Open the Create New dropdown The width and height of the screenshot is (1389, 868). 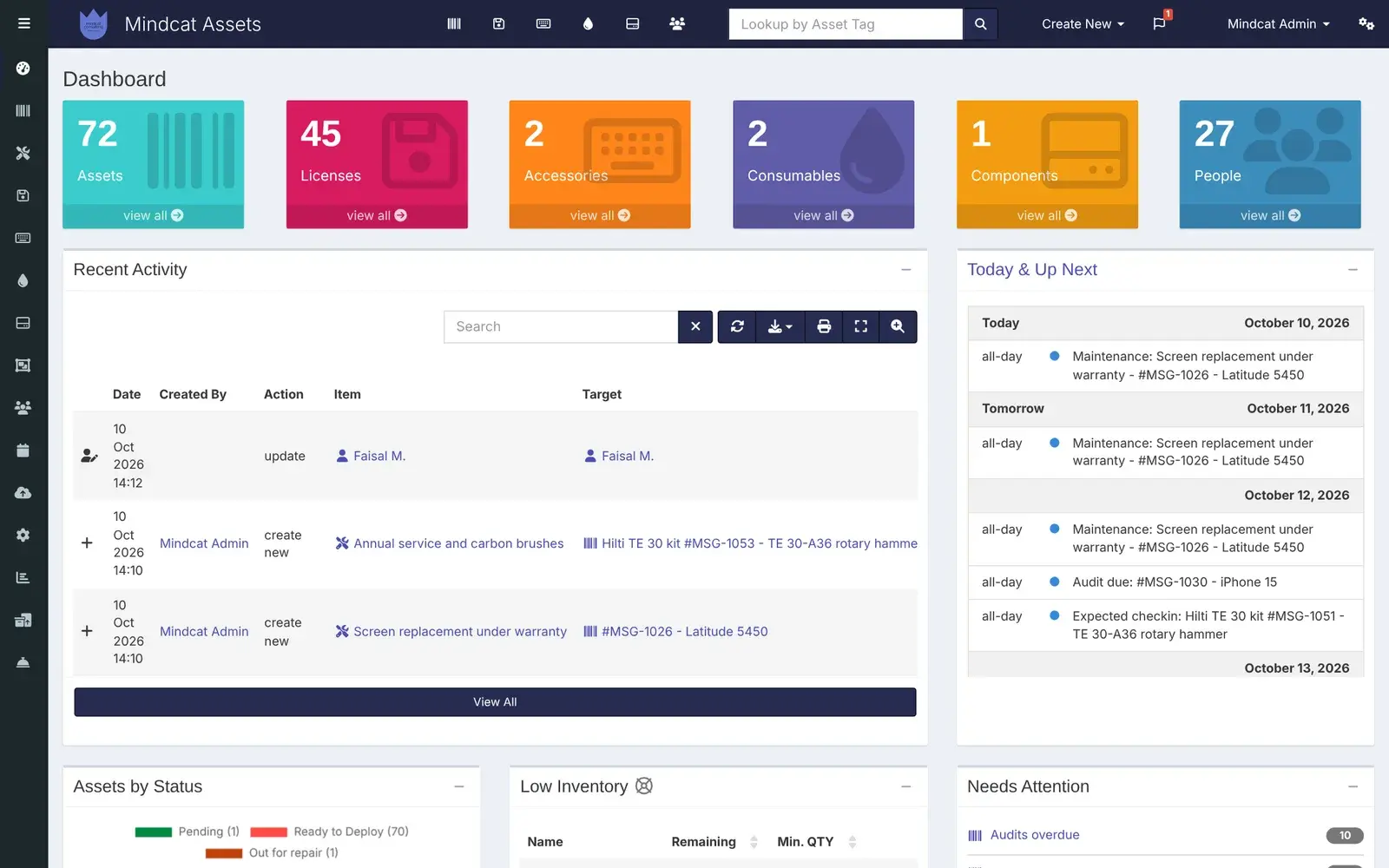1083,24
